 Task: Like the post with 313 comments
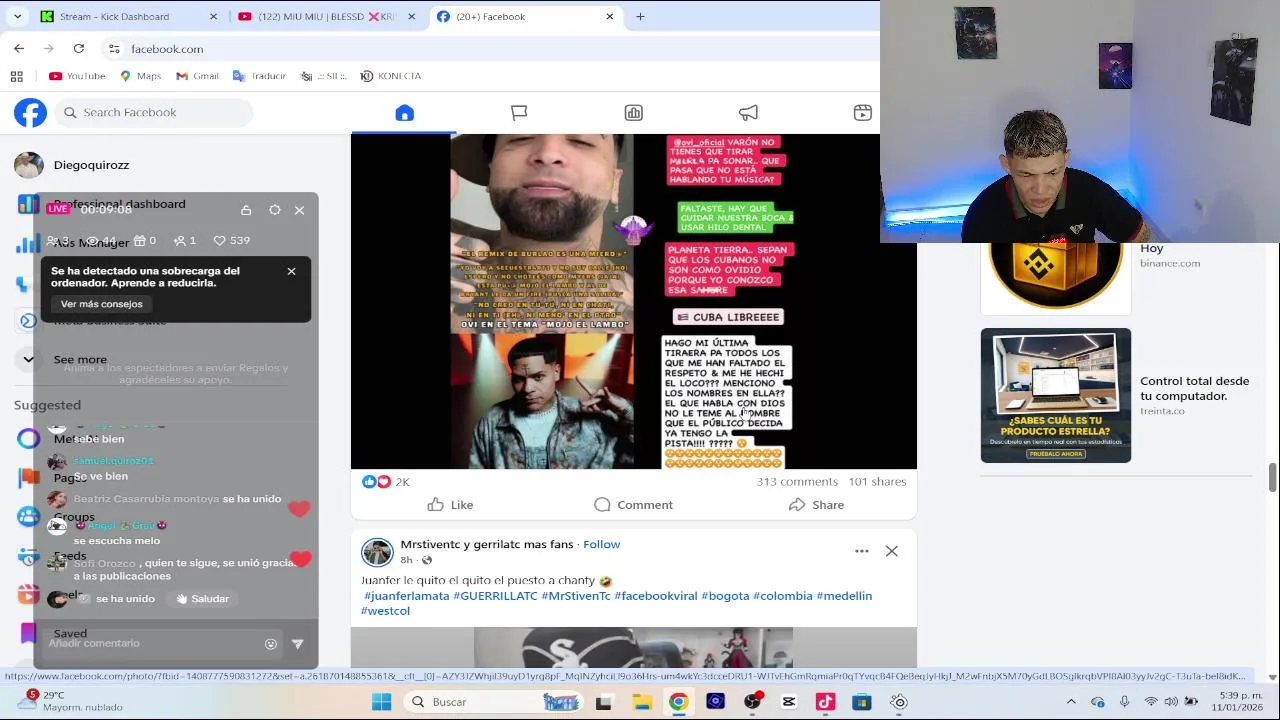click(450, 505)
